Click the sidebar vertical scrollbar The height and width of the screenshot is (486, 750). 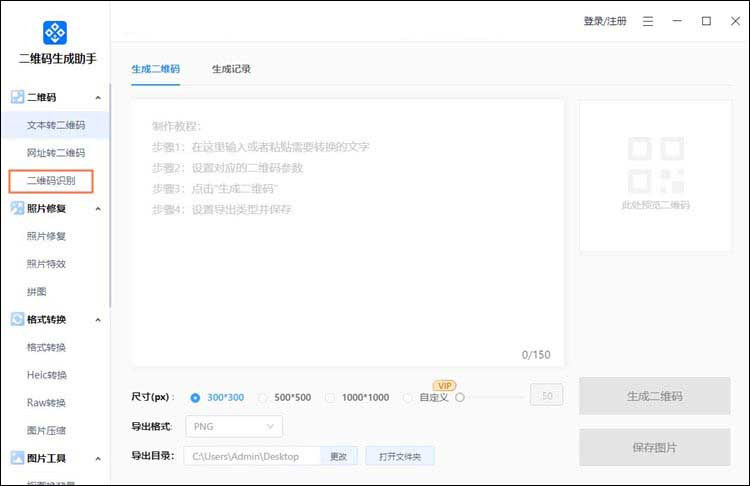pyautogui.click(x=110, y=195)
